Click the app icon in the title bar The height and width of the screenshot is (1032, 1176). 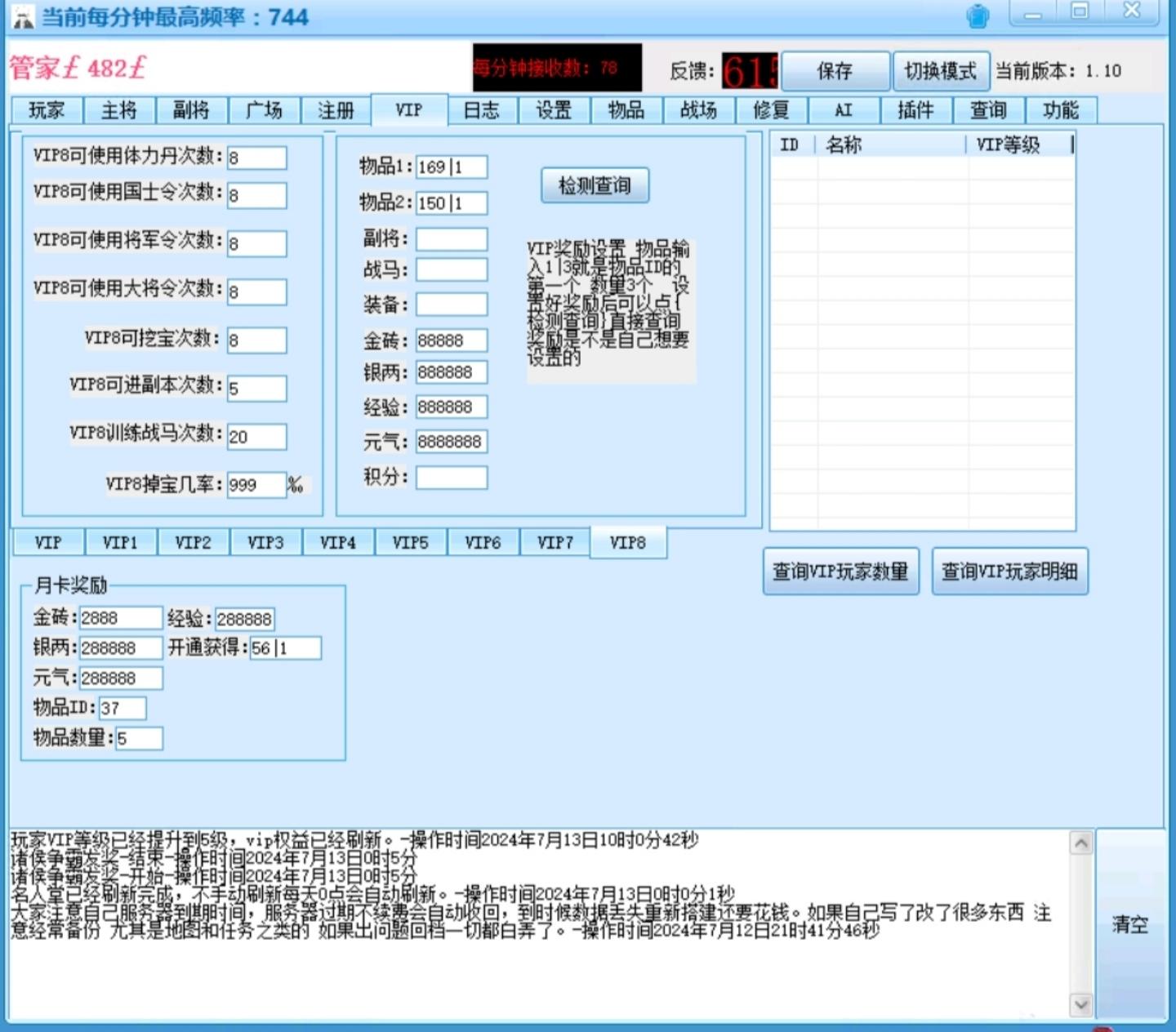pos(24,17)
